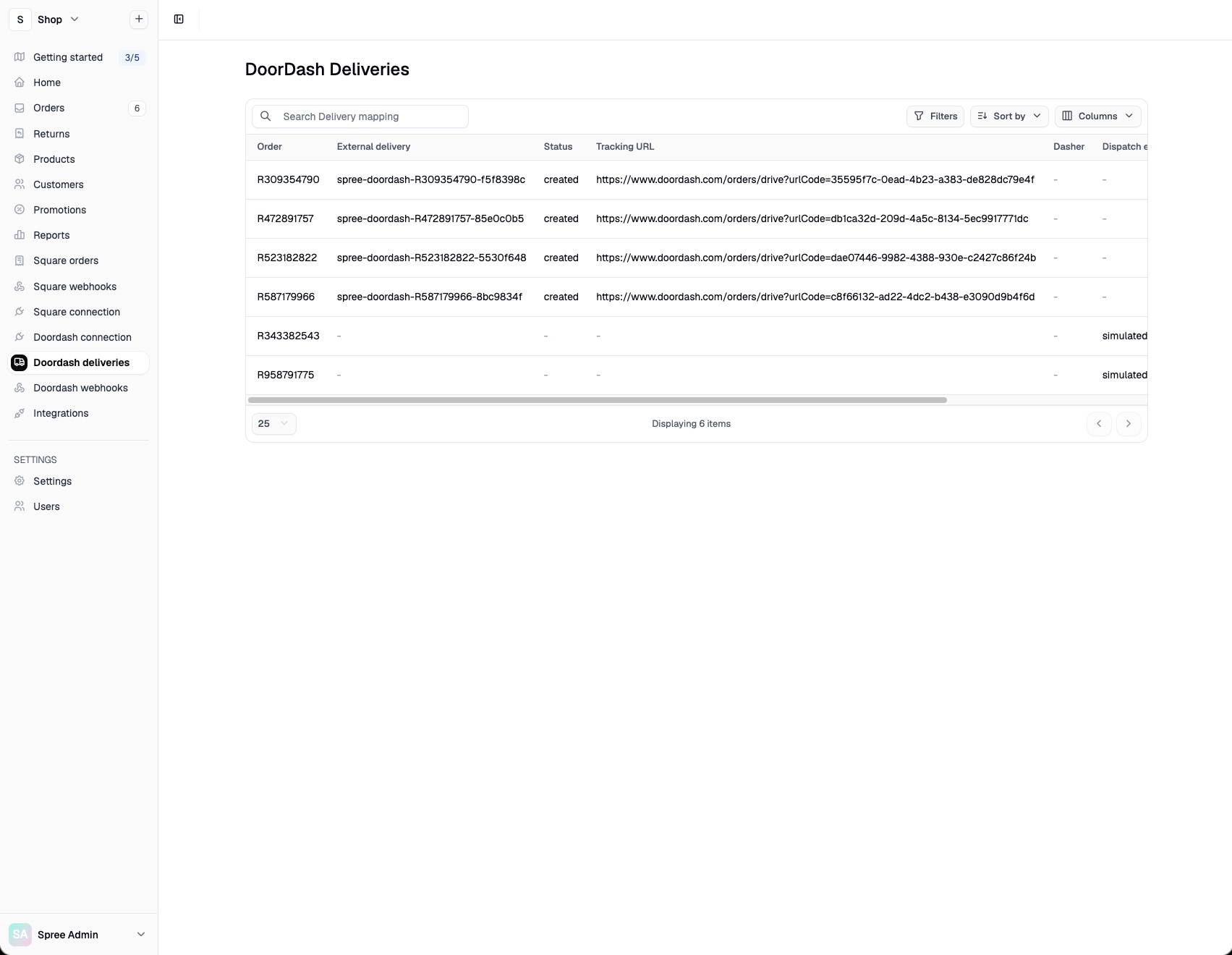Click the Integrations icon in sidebar

coord(20,413)
